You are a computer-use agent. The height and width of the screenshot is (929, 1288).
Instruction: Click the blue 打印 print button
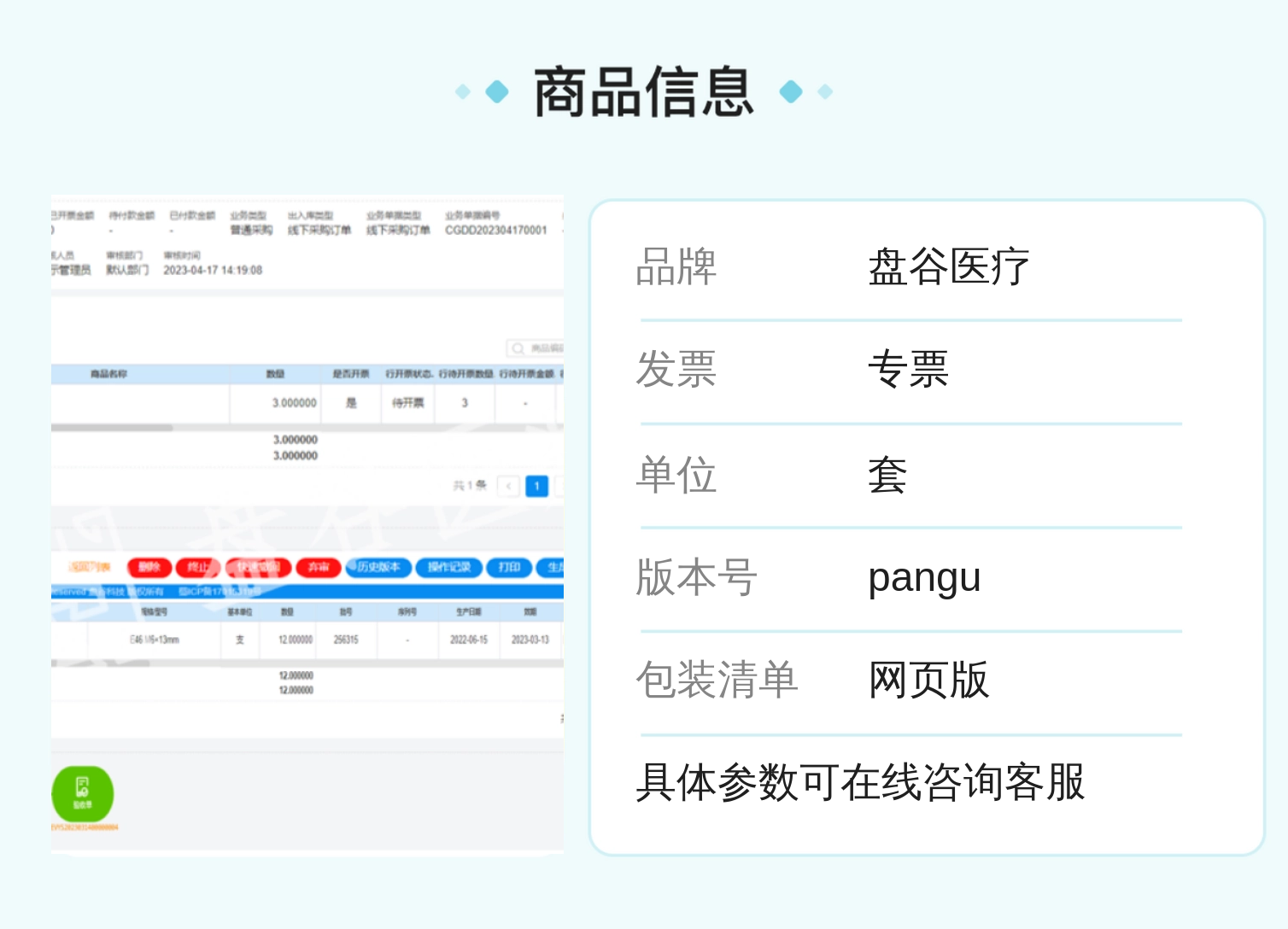coord(509,567)
